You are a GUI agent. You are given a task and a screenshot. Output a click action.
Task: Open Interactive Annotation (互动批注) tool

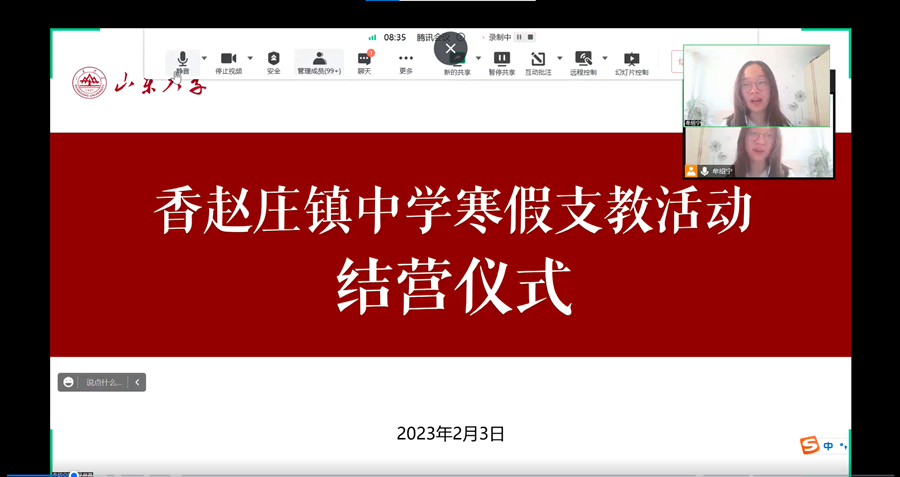pyautogui.click(x=538, y=60)
